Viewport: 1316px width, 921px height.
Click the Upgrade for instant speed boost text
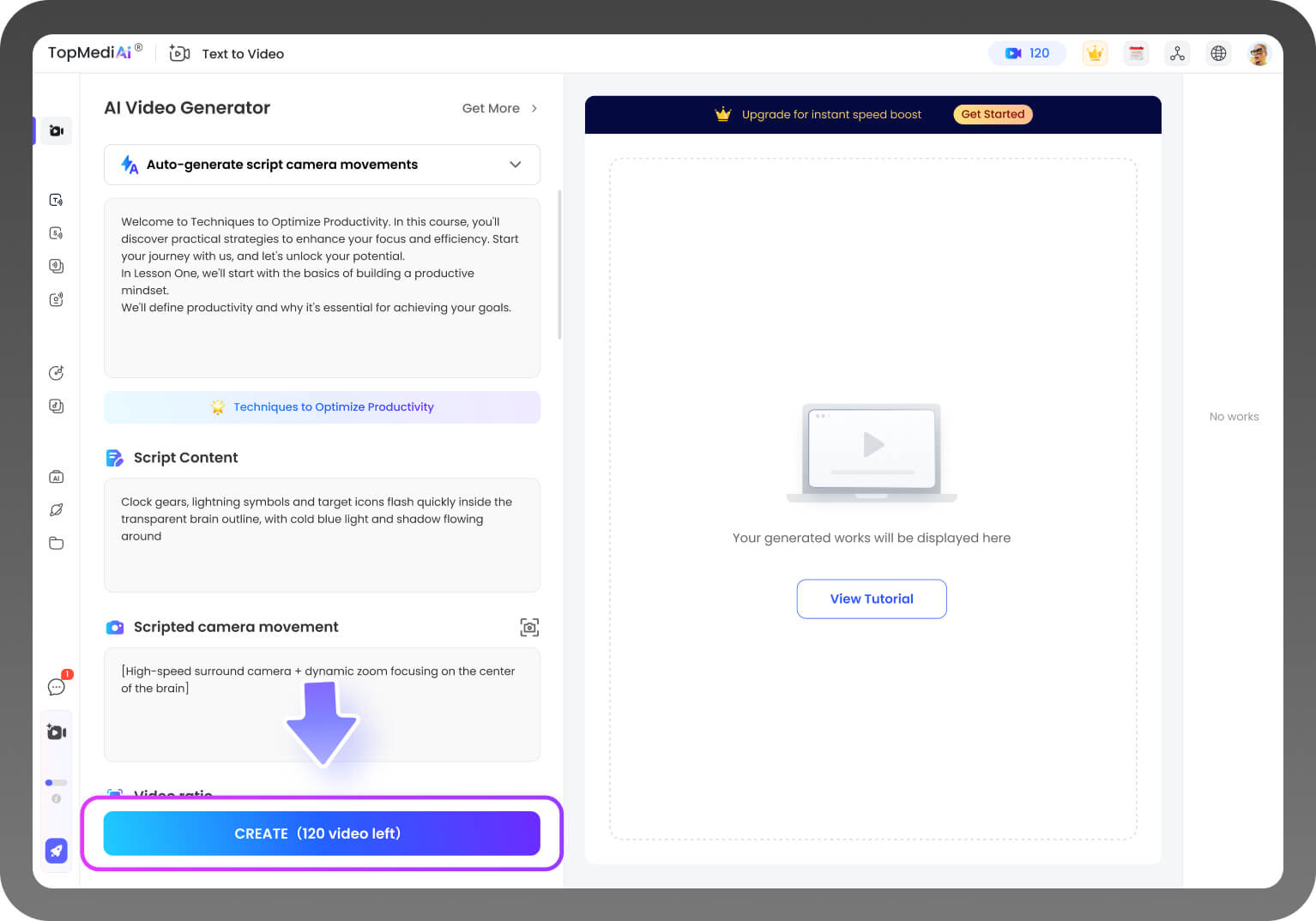click(831, 114)
